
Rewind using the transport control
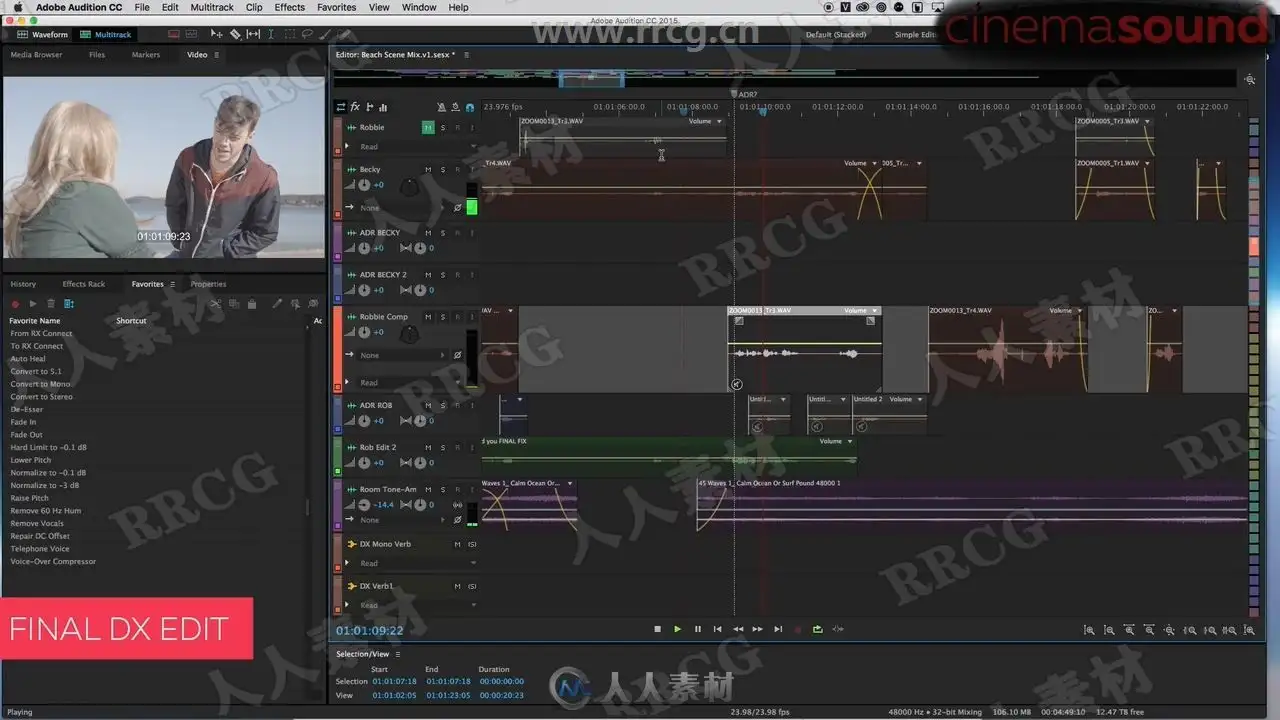pyautogui.click(x=738, y=629)
